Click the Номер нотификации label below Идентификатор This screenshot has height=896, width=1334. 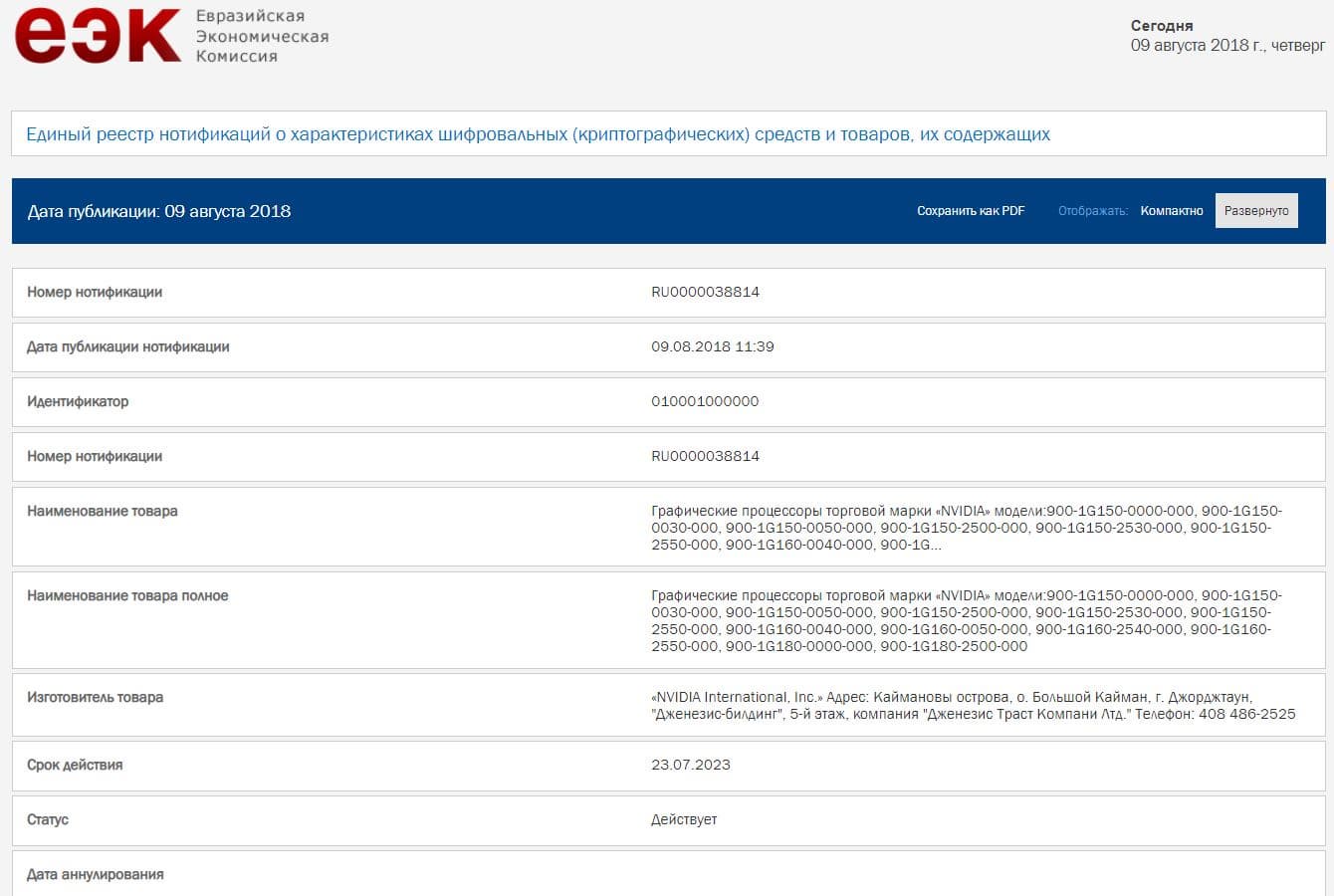click(95, 456)
